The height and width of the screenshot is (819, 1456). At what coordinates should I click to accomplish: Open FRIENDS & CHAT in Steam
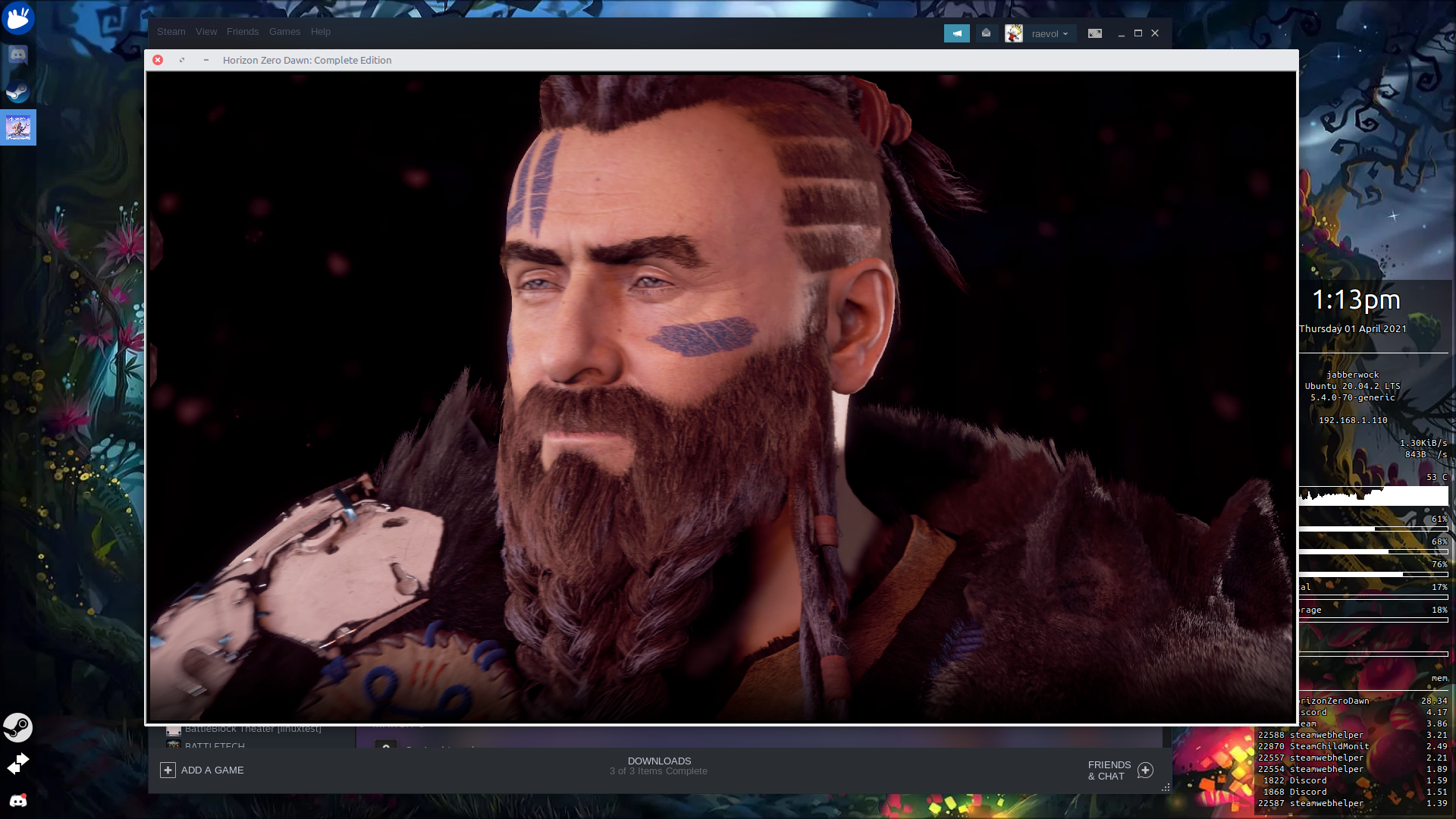pos(1109,770)
